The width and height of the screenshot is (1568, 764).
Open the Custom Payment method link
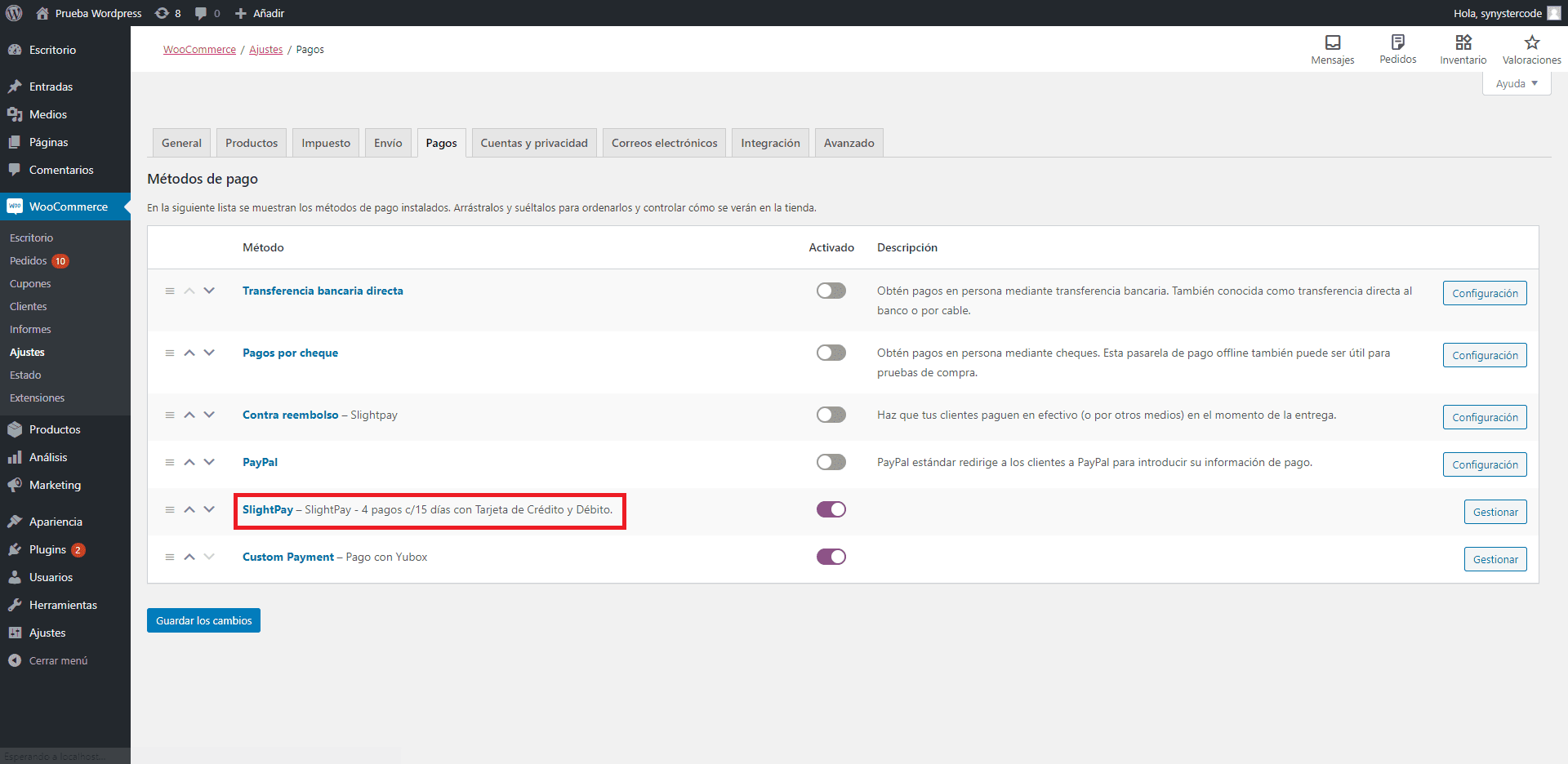coord(288,557)
